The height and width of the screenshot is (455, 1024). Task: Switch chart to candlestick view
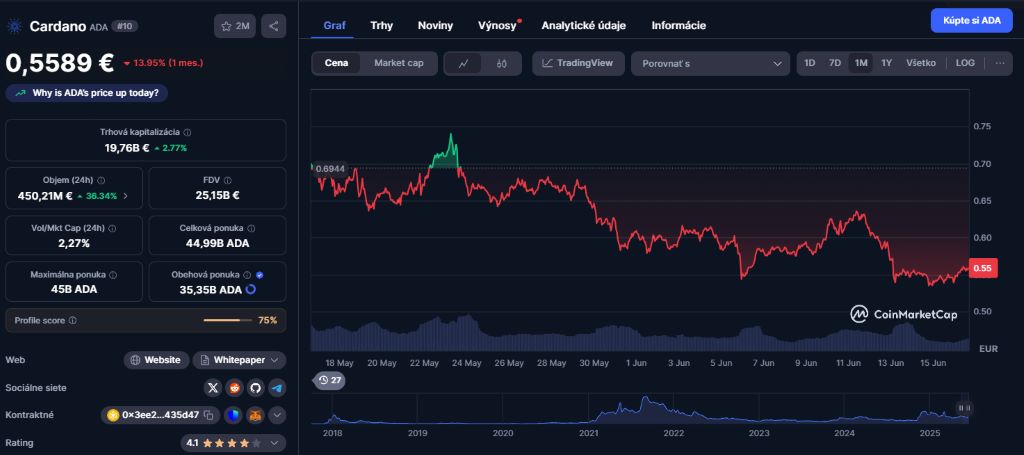[x=502, y=63]
